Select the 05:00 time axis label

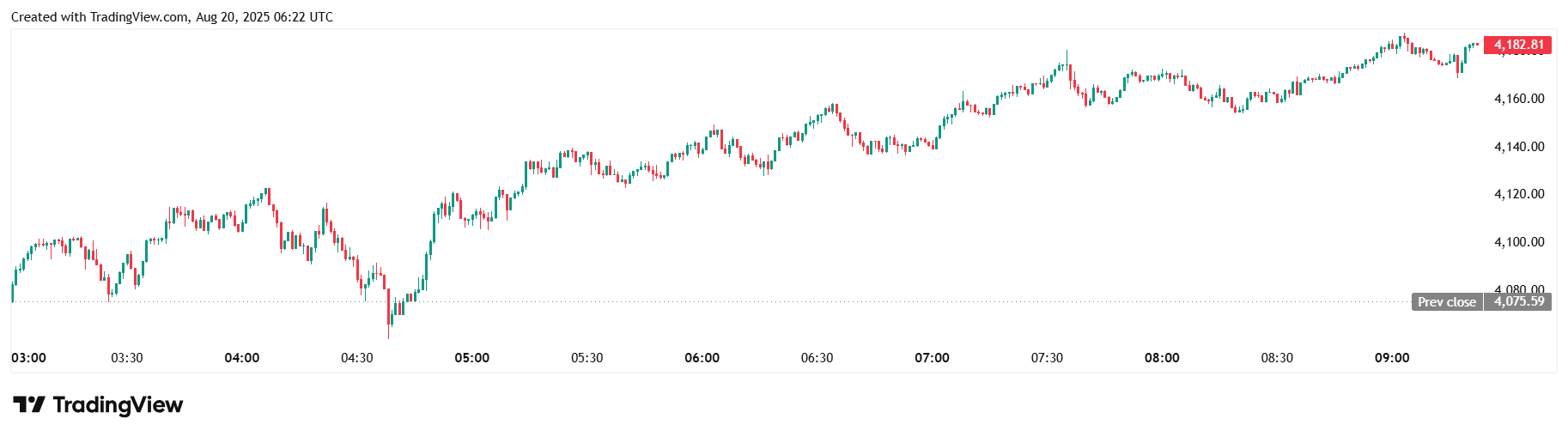[472, 358]
